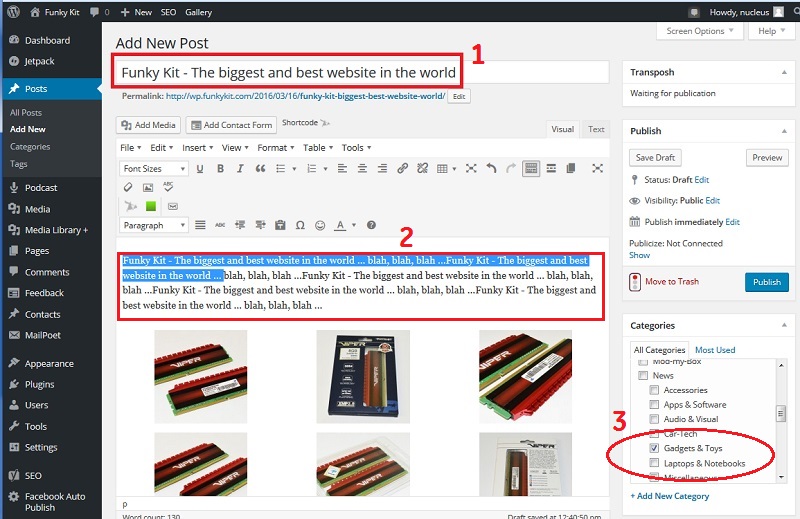Toggle italic formatting
800x519 pixels.
(x=240, y=168)
